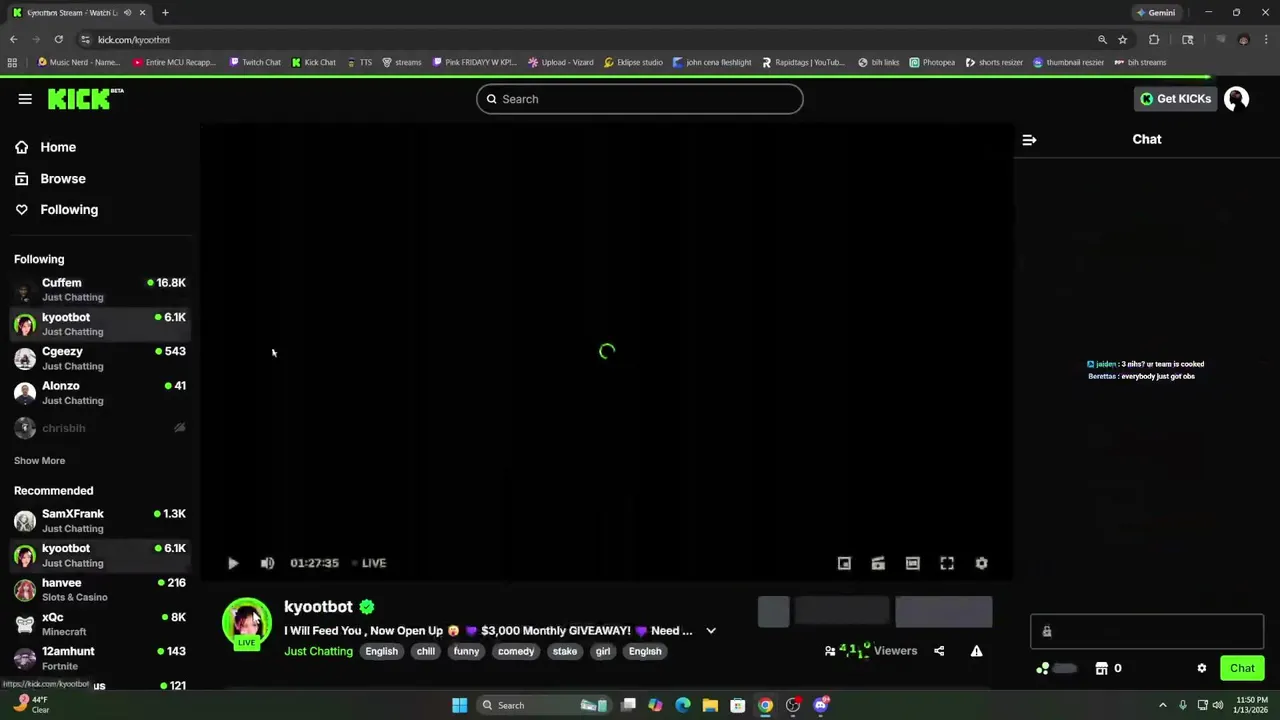Open offline channel chrisbih
Screen dimensions: 1280x720
click(x=100, y=428)
